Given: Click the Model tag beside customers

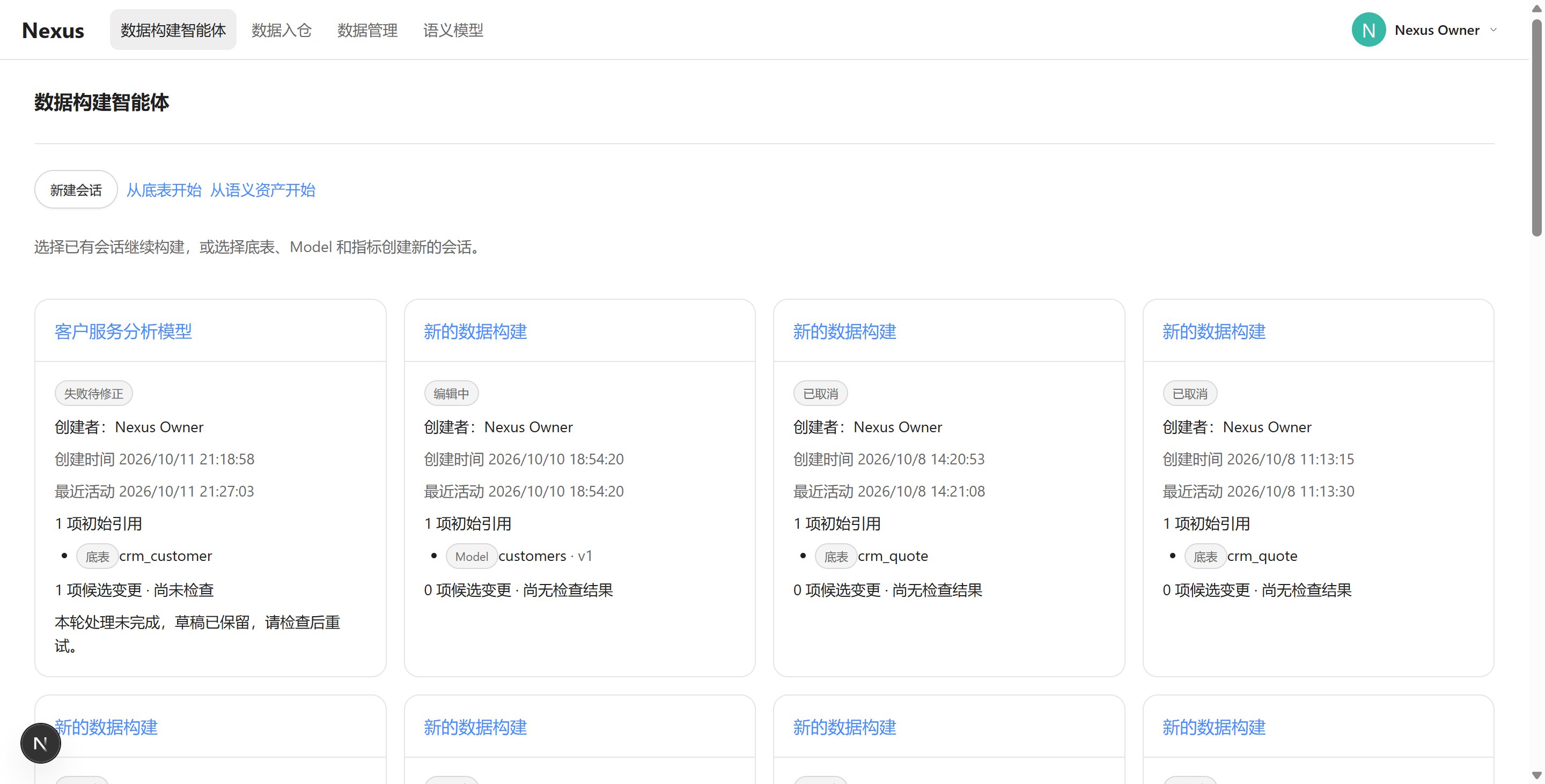Looking at the screenshot, I should coord(472,557).
